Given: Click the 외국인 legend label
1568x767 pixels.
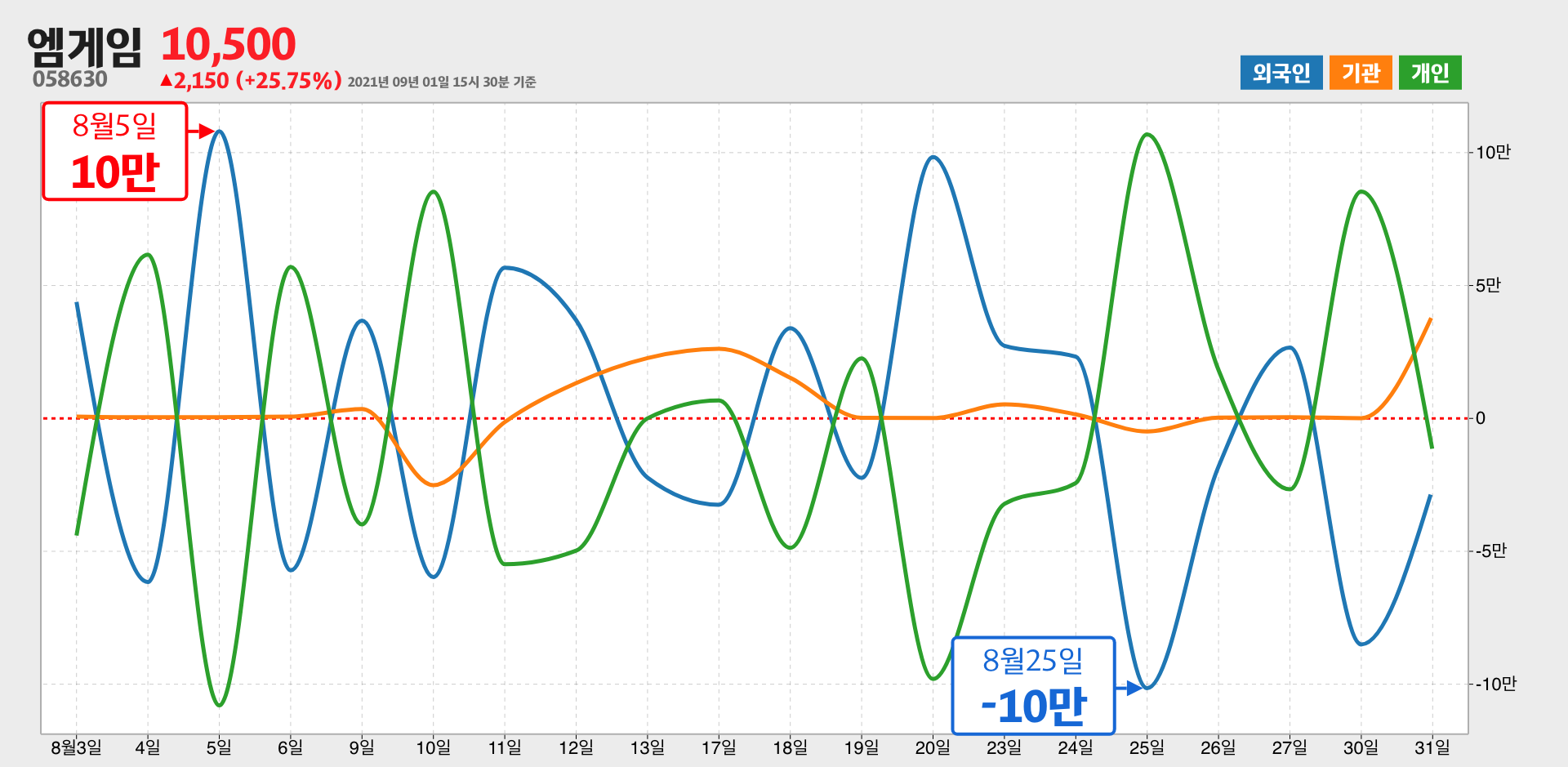Looking at the screenshot, I should point(1281,73).
